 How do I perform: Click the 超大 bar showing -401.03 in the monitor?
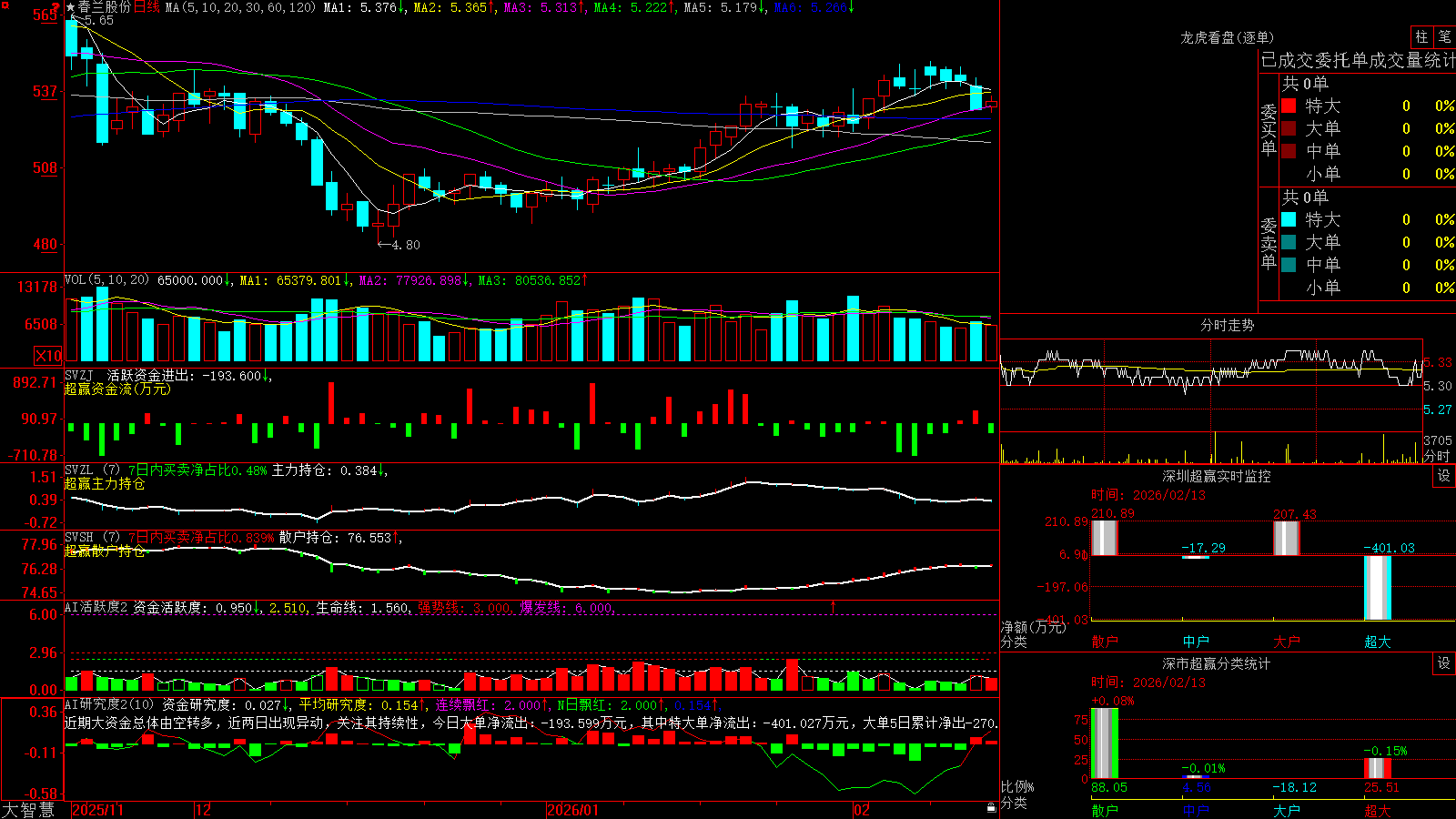coord(1377,588)
